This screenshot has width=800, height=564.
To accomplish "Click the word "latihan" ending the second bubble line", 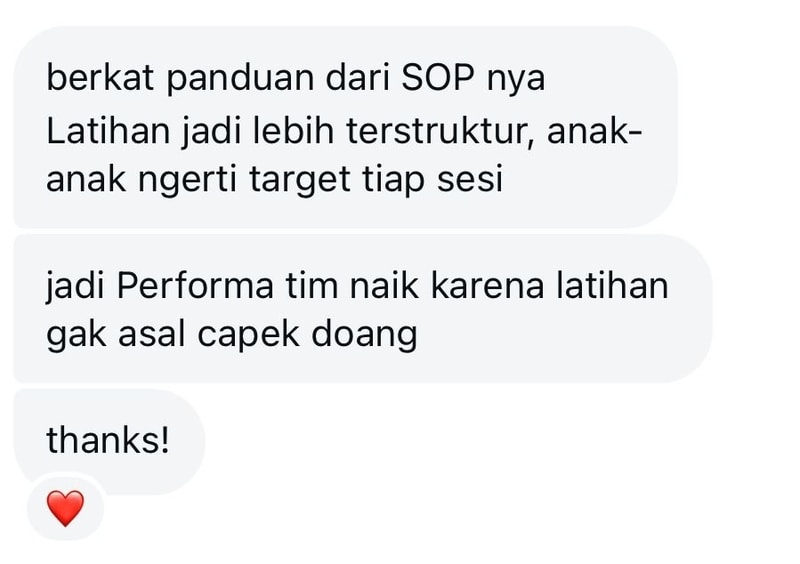I will (612, 286).
